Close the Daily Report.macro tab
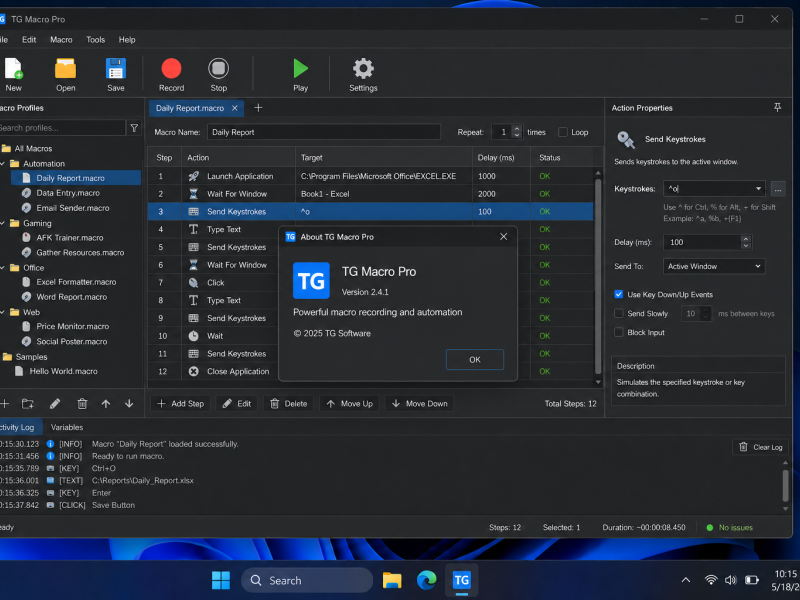Screen dimensions: 800x600 pos(235,108)
